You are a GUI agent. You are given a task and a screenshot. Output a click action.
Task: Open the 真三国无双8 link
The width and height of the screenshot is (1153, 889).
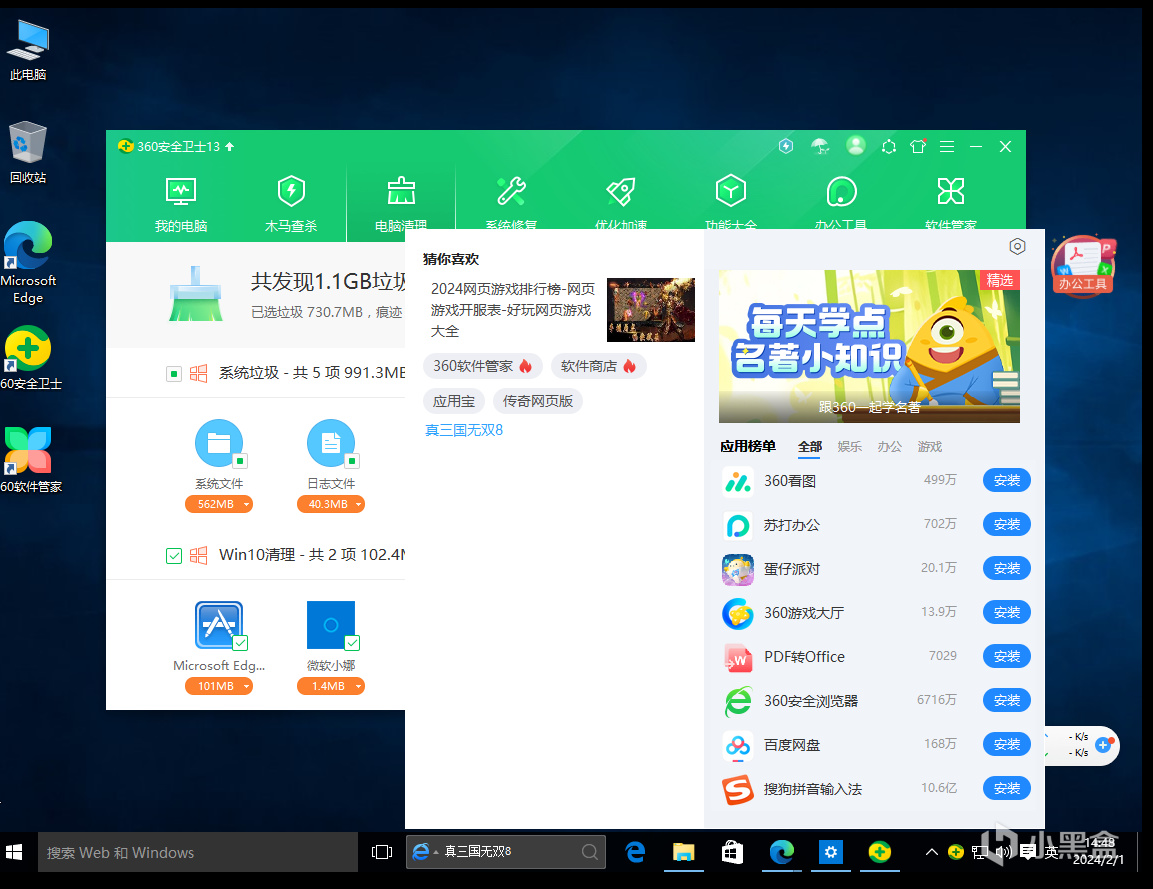tap(464, 430)
